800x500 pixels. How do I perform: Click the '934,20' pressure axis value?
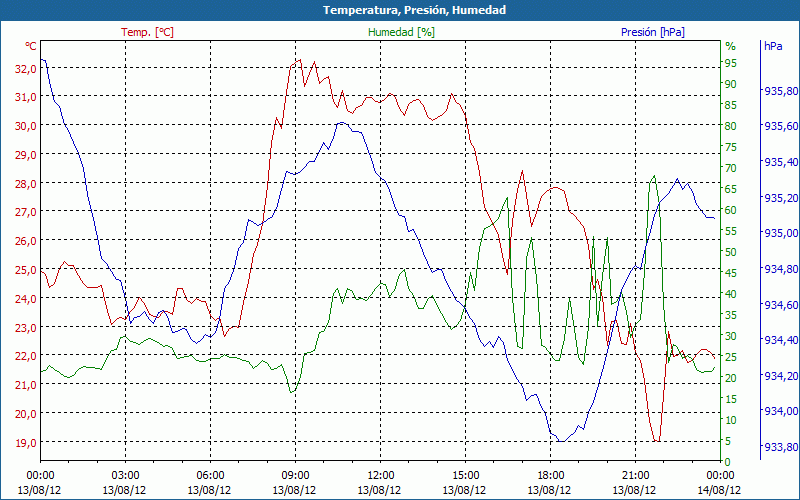pyautogui.click(x=781, y=376)
